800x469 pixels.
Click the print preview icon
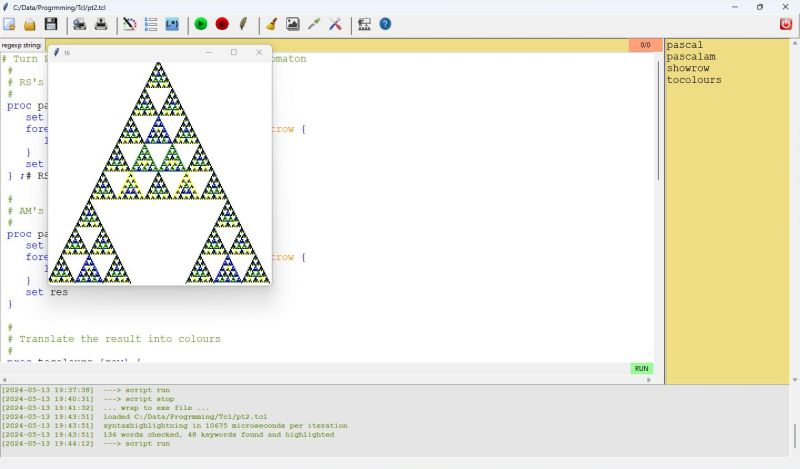click(x=80, y=24)
